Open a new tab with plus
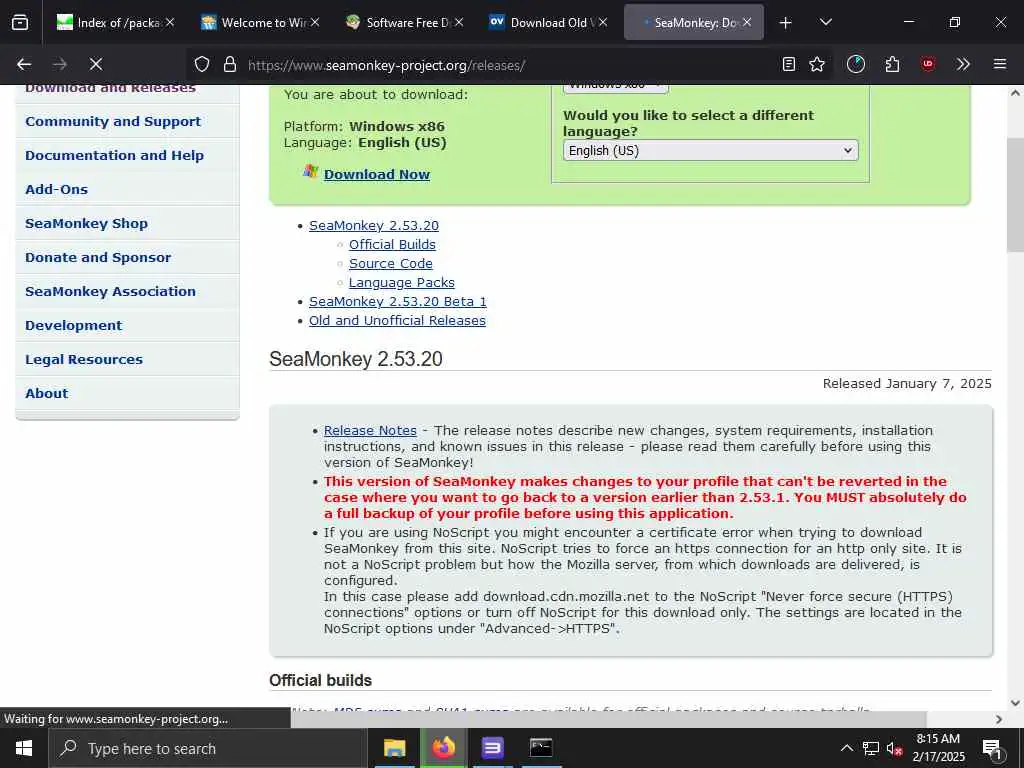This screenshot has width=1024, height=768. coord(786,23)
